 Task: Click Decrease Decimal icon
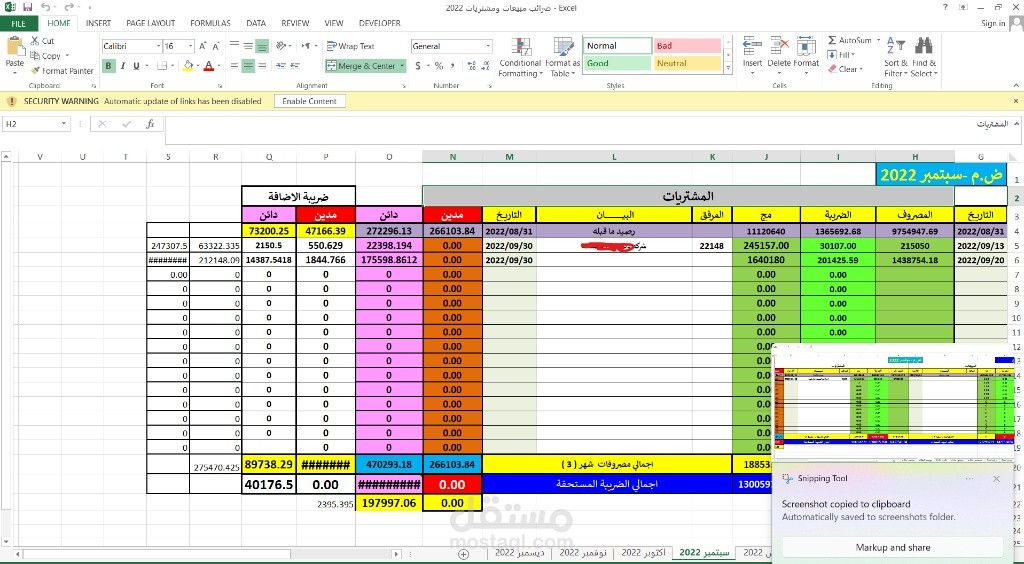click(x=485, y=66)
